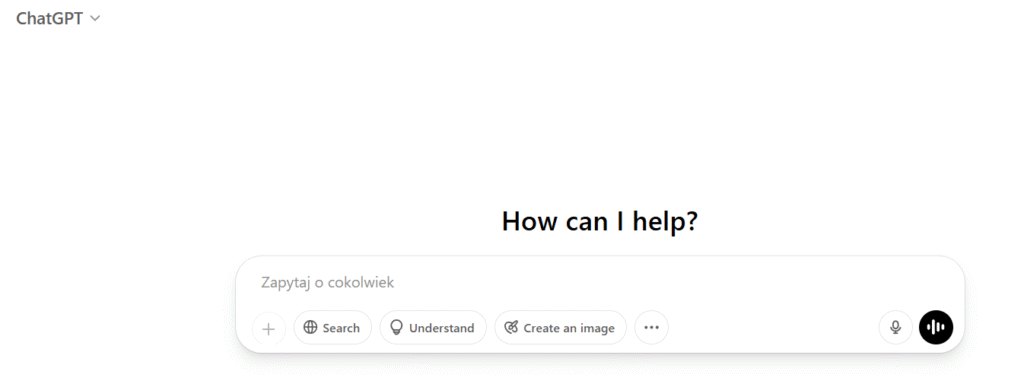Launch voice mode with the black waveform button
The image size is (1024, 384).
pyautogui.click(x=936, y=328)
